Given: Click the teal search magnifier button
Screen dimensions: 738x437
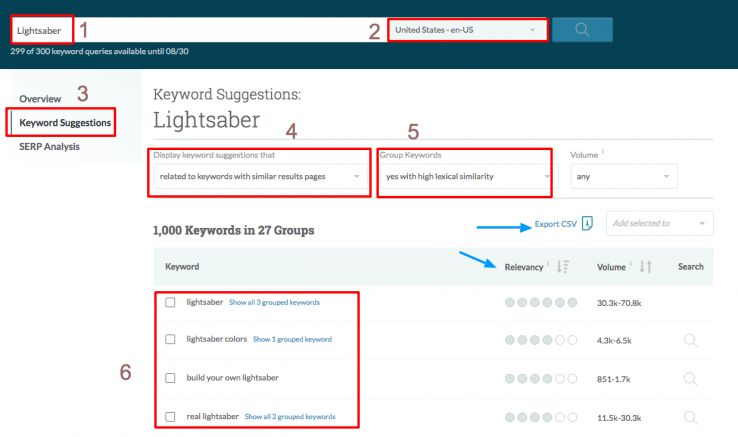Looking at the screenshot, I should pyautogui.click(x=582, y=30).
